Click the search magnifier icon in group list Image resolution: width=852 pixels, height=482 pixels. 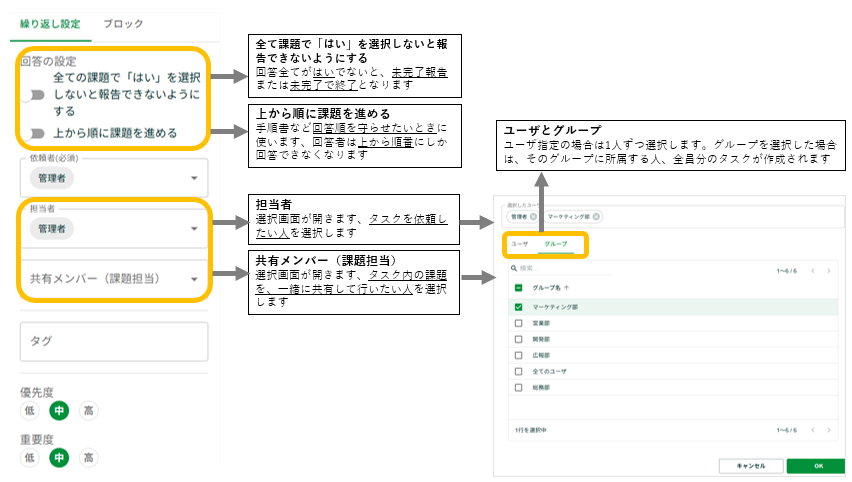[x=513, y=269]
